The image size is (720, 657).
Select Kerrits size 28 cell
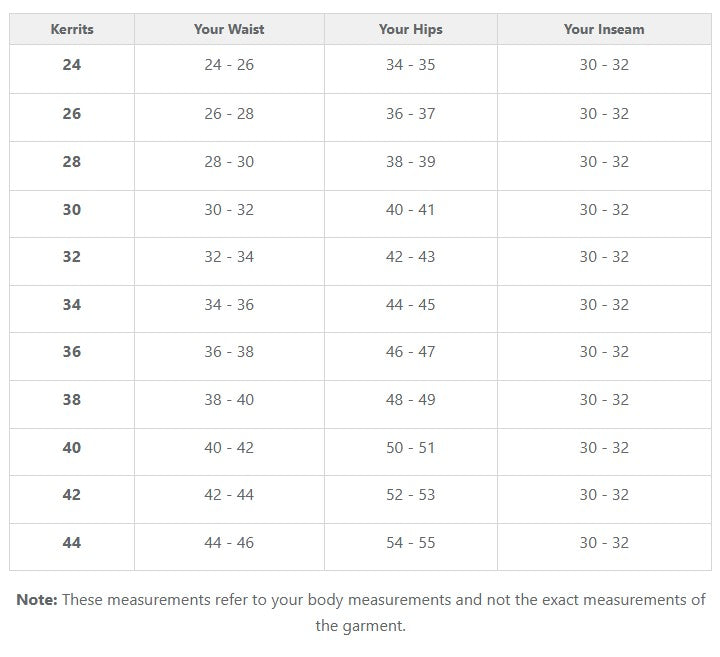click(72, 161)
